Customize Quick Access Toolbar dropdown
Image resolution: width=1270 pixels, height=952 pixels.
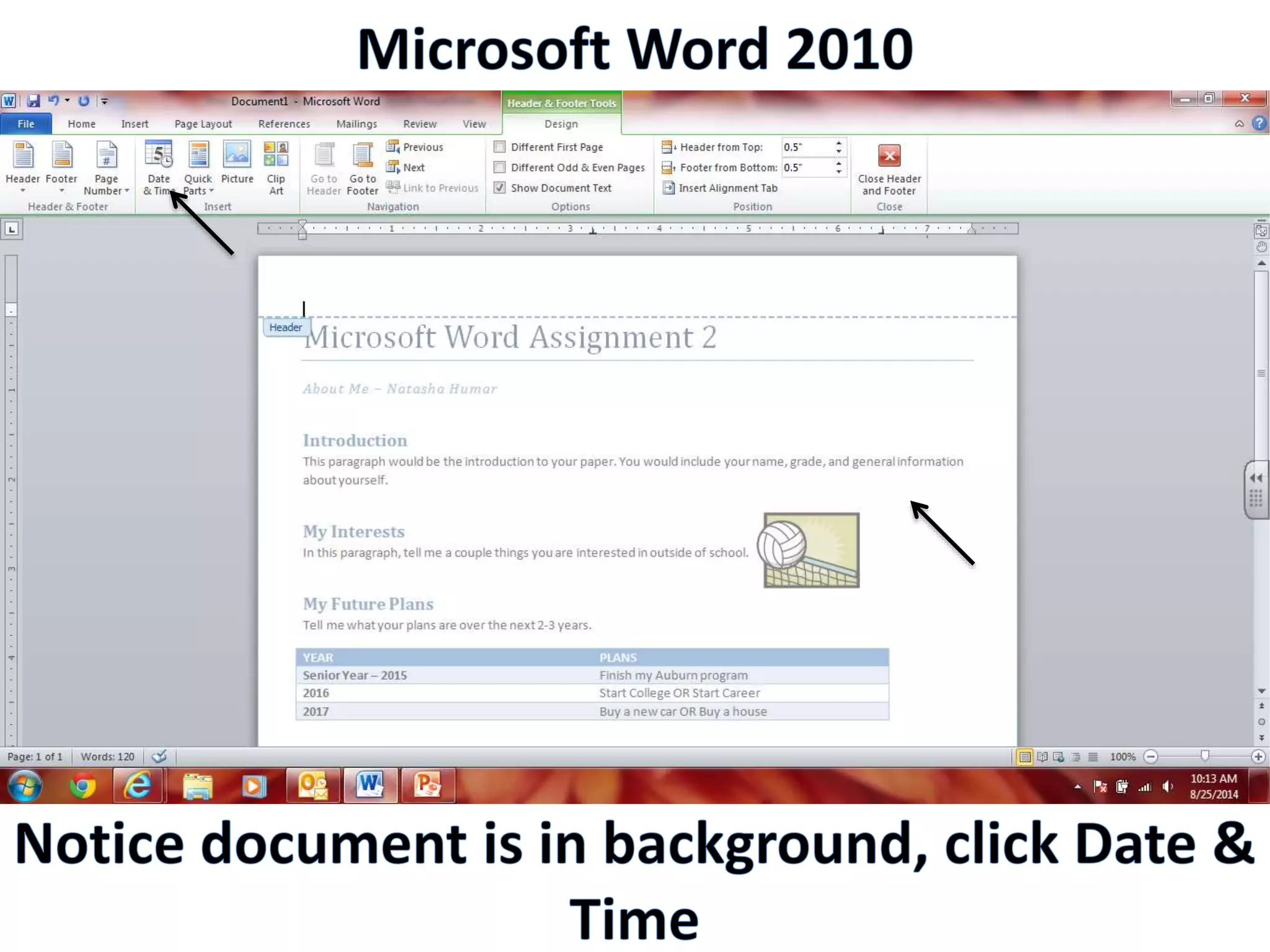coord(105,101)
